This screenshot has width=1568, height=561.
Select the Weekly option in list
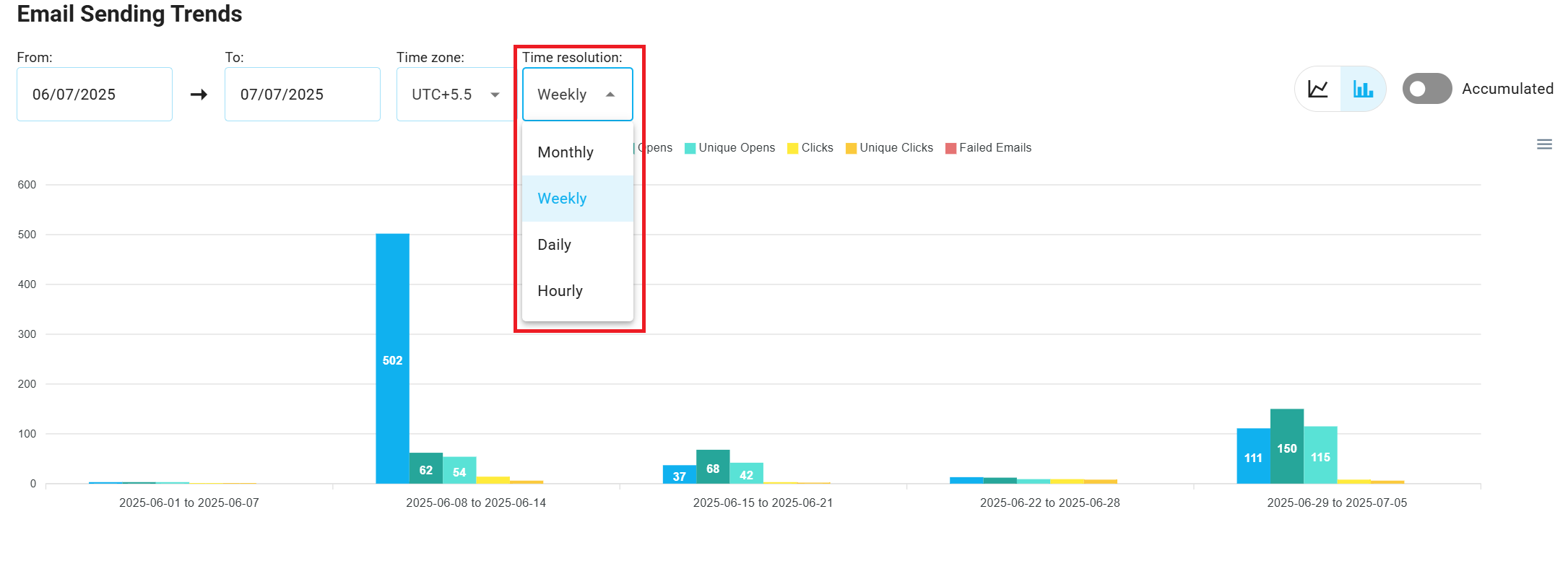(x=563, y=199)
